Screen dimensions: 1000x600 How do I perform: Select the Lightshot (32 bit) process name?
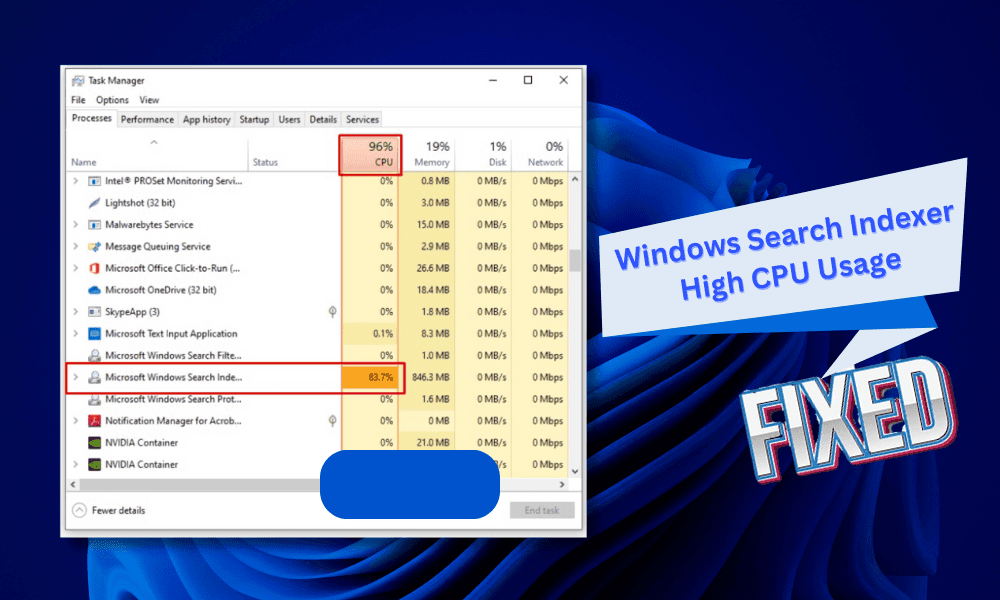pyautogui.click(x=140, y=203)
